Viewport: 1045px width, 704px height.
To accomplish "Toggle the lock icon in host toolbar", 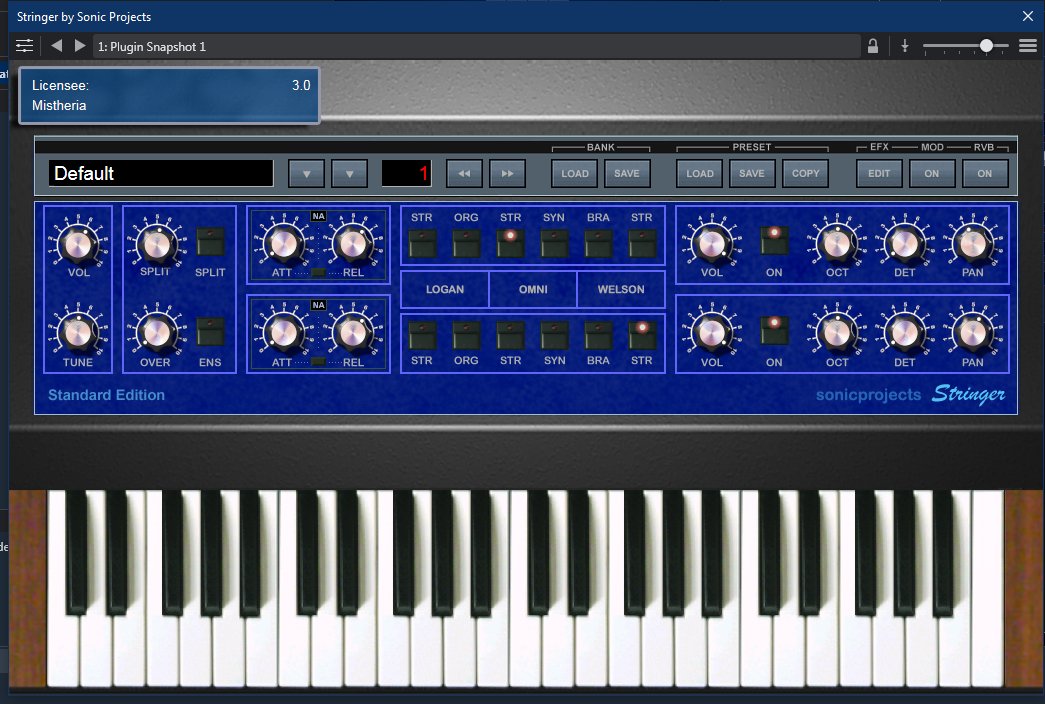I will (872, 46).
